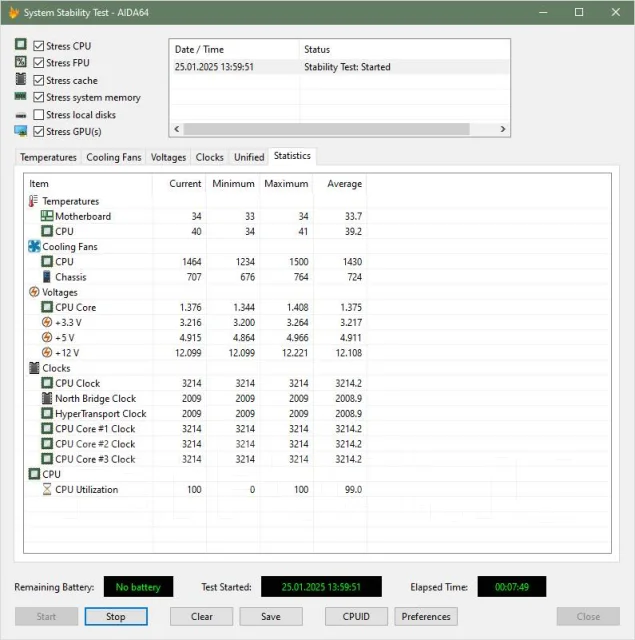This screenshot has width=635, height=640.
Task: Click the +5 V lightning icon
Action: (x=47, y=337)
